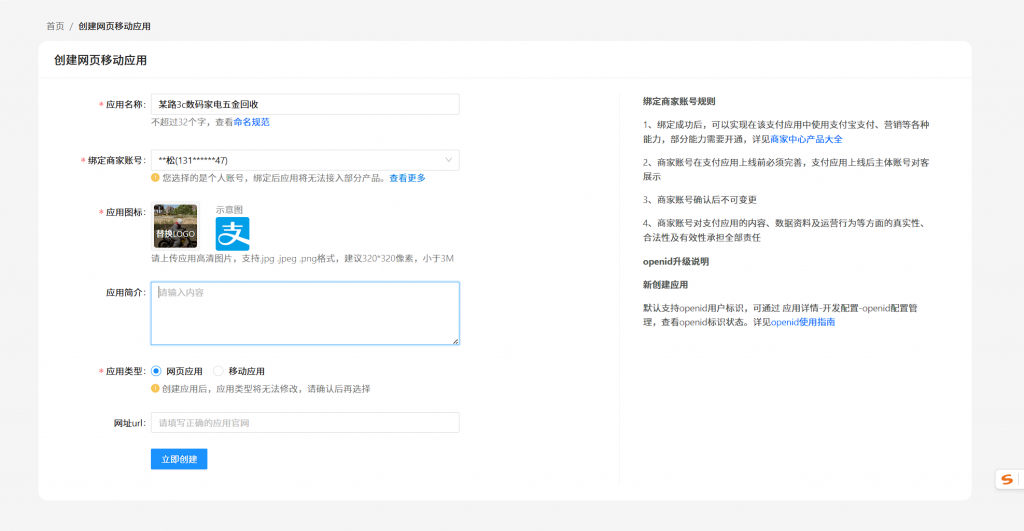Expand the 绑定商家账号 dropdown arrow

447,160
